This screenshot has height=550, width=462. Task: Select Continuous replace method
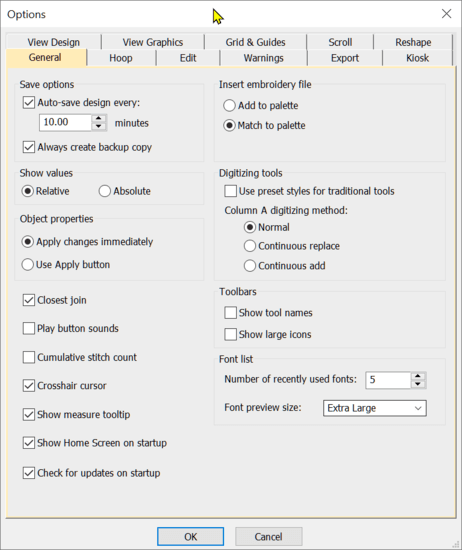249,246
